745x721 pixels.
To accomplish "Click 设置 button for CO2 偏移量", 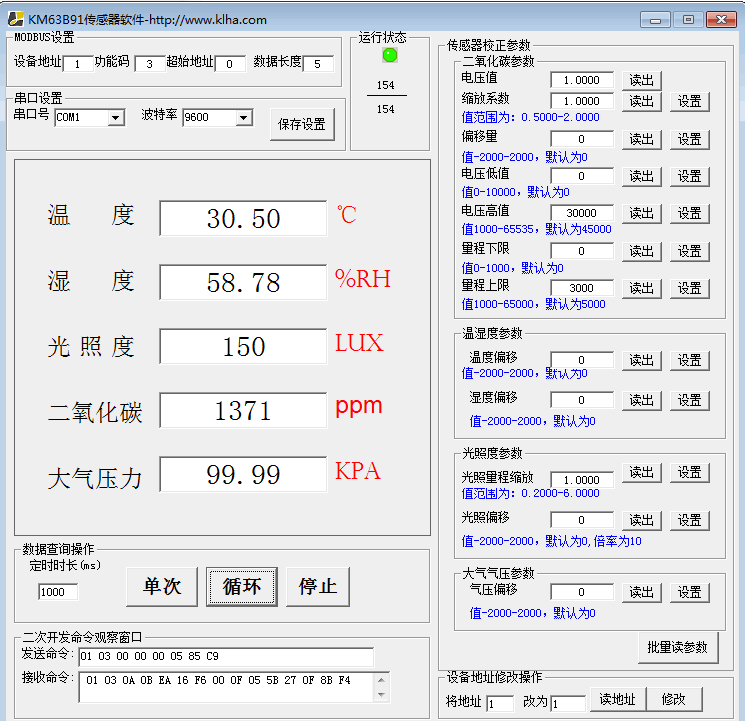I will pos(690,139).
